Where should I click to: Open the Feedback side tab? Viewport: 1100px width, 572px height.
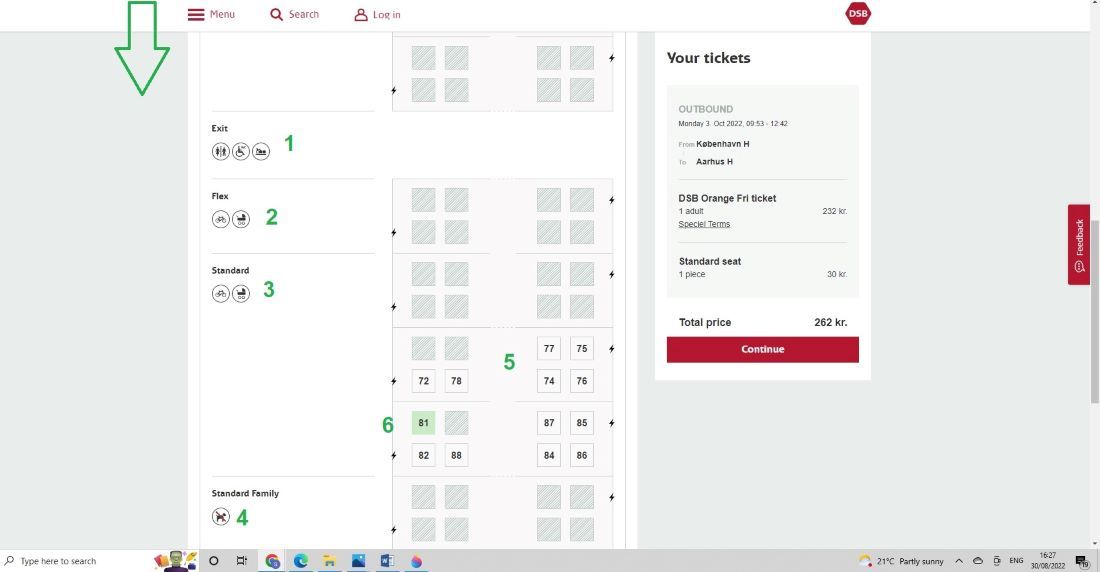point(1078,244)
